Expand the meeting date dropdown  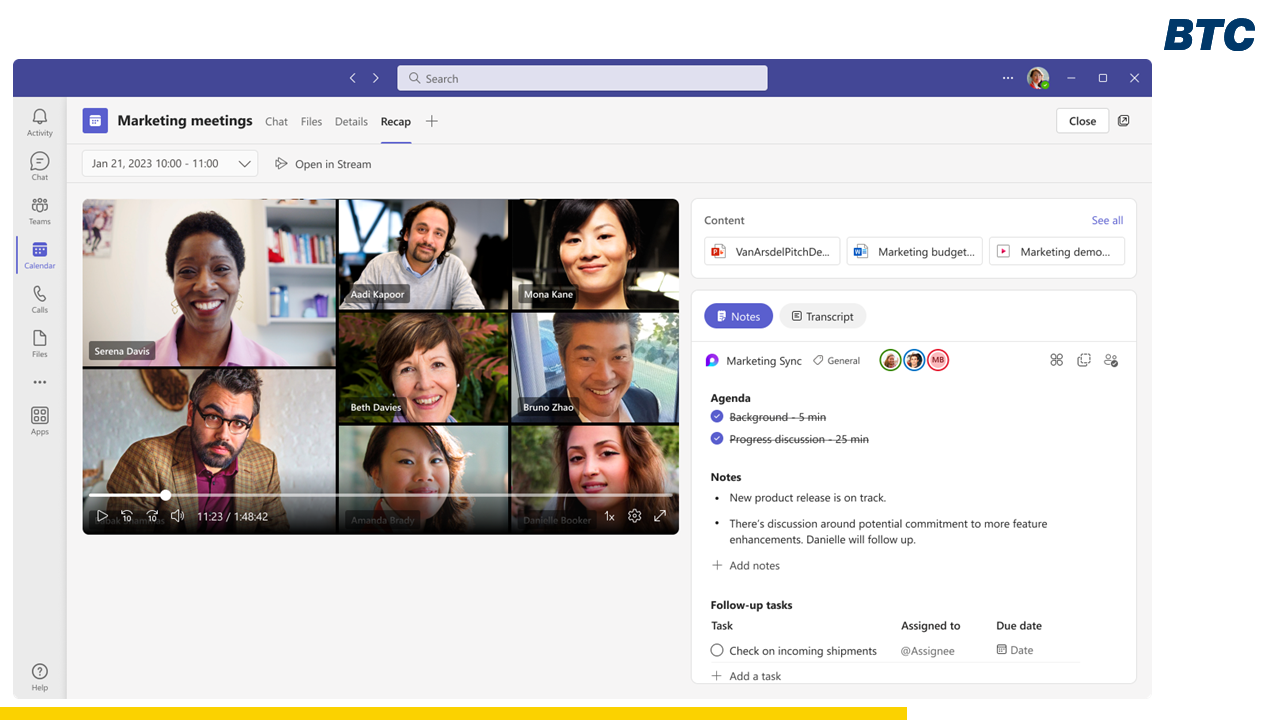coord(170,163)
